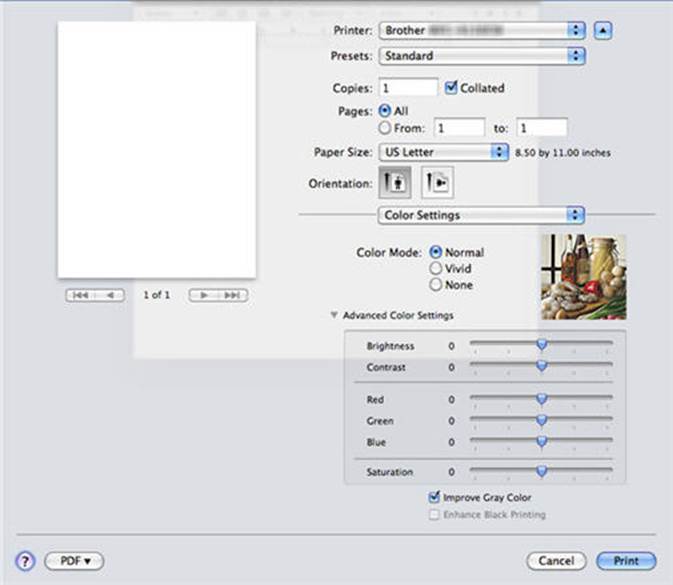The image size is (673, 585).
Task: Open the Color Settings panel menu
Action: (x=480, y=215)
